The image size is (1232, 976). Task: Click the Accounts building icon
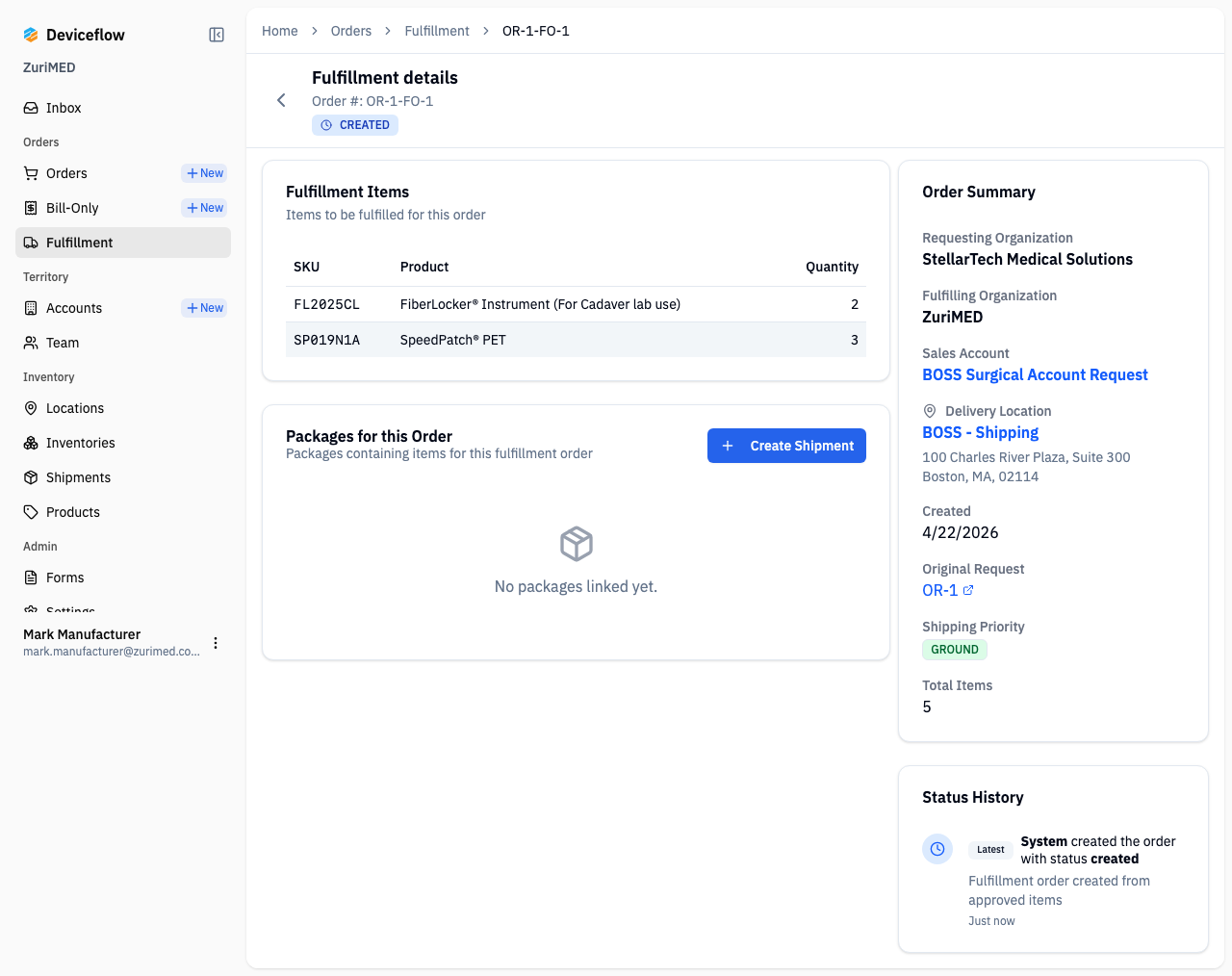(x=31, y=308)
